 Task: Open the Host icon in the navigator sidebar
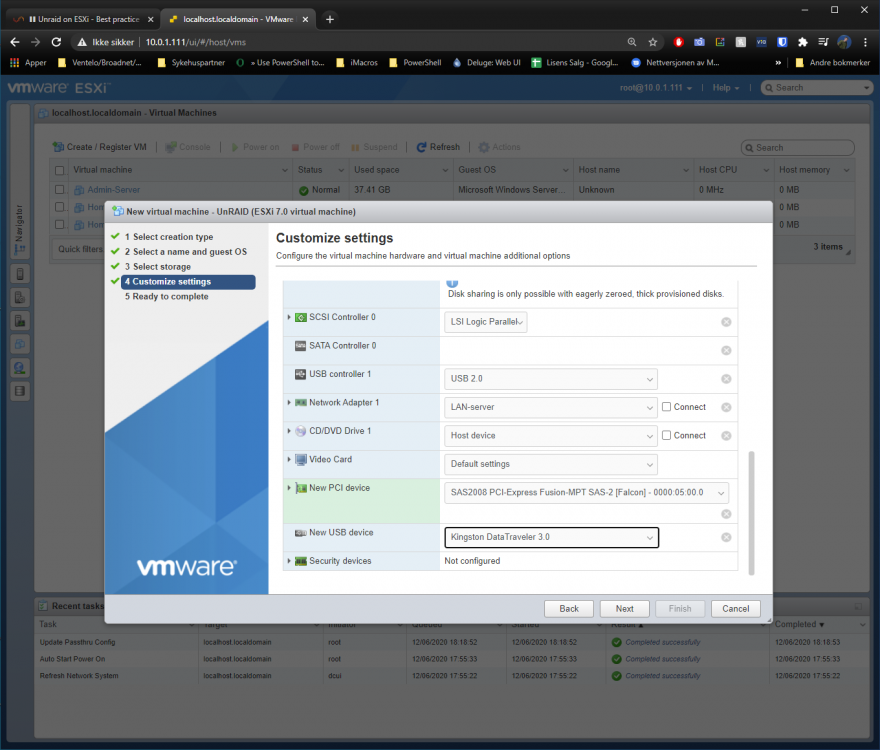click(20, 275)
